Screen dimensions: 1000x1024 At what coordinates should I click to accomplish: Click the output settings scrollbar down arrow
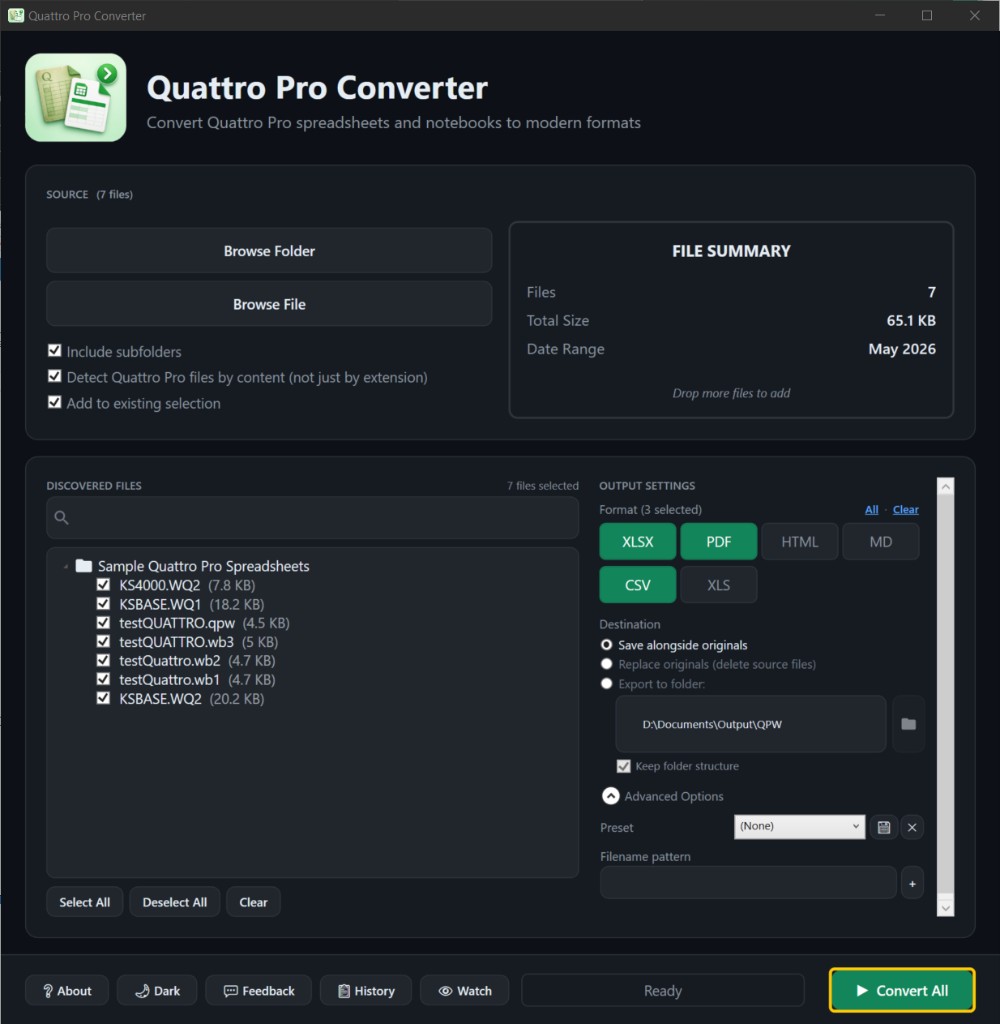coord(945,908)
